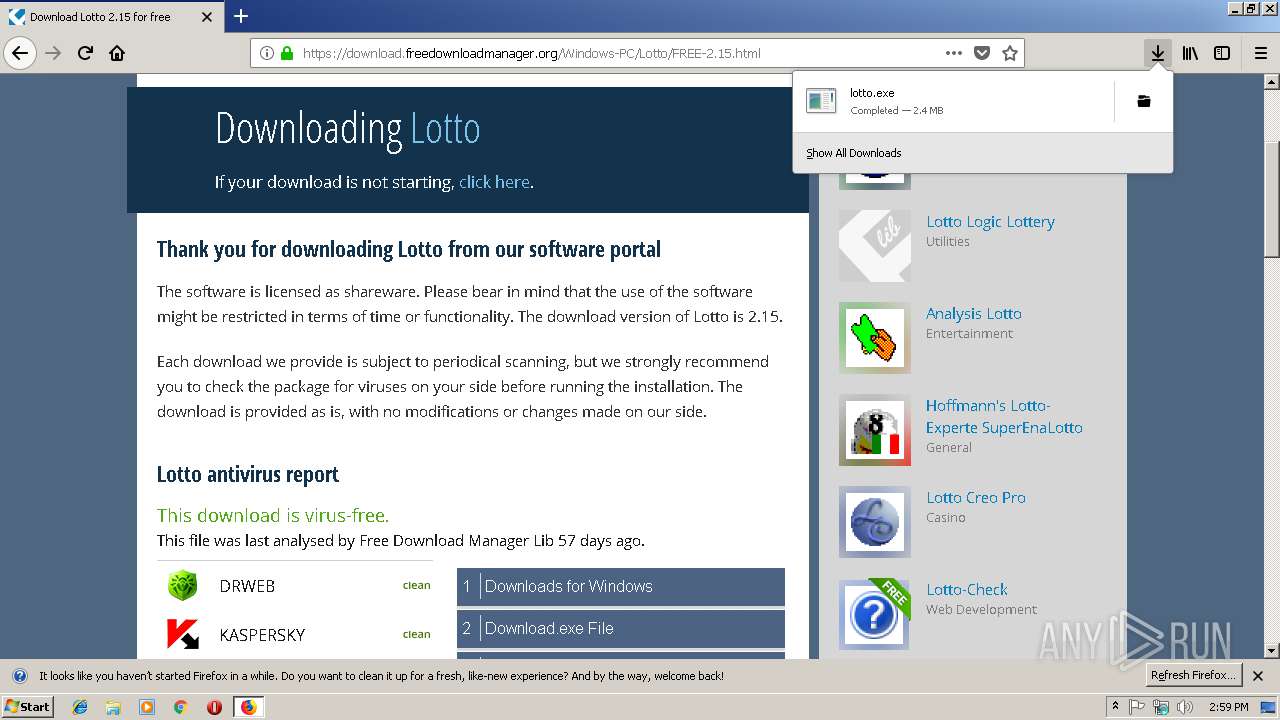Click the DRWEB antivirus logo

tap(182, 586)
